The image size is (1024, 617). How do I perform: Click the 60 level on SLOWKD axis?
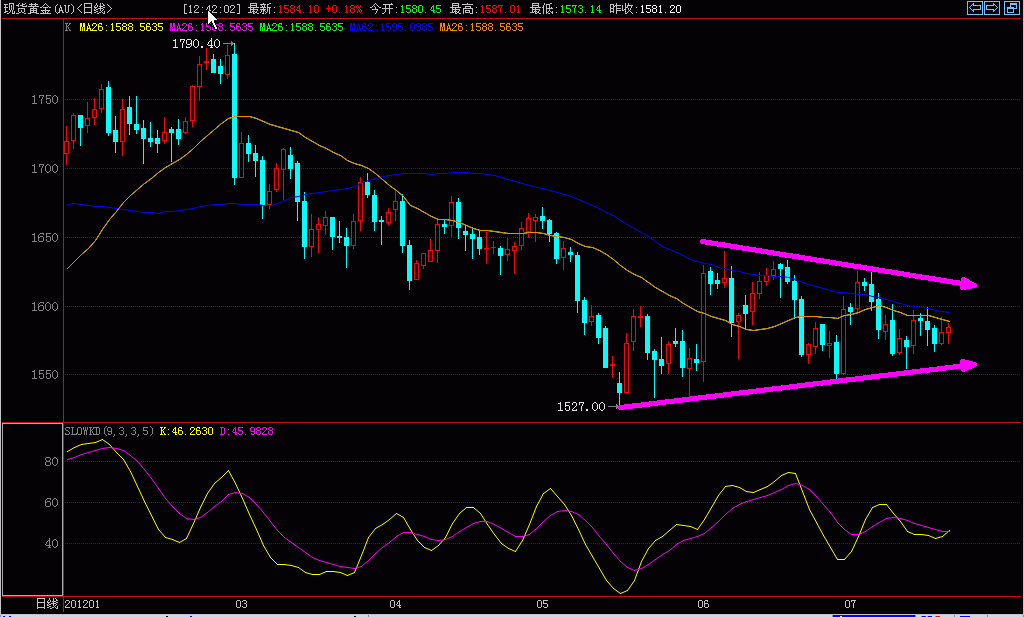[x=52, y=503]
